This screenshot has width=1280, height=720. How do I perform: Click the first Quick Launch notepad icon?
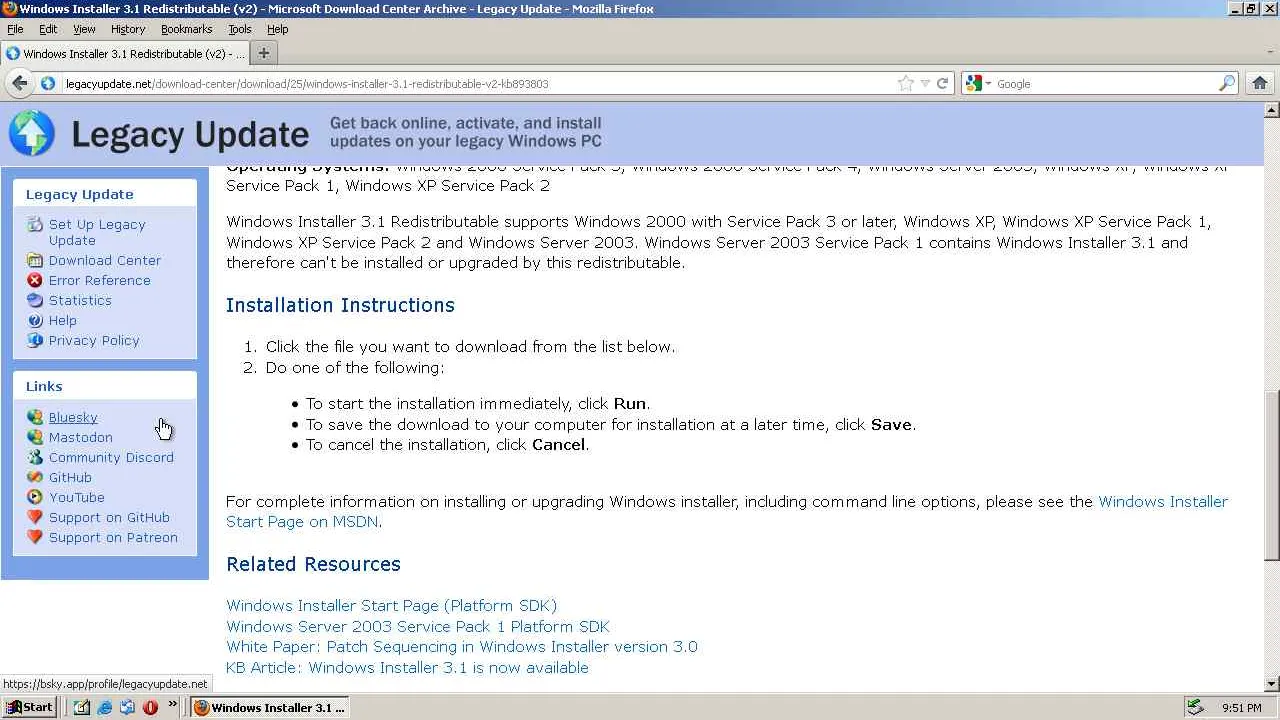82,707
